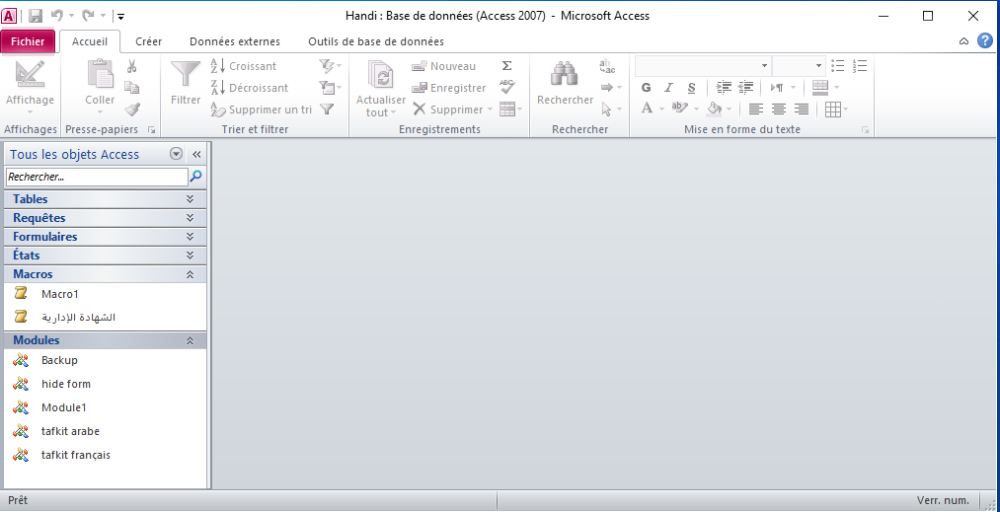The image size is (1000, 512).
Task: Align text right
Action: tap(802, 109)
